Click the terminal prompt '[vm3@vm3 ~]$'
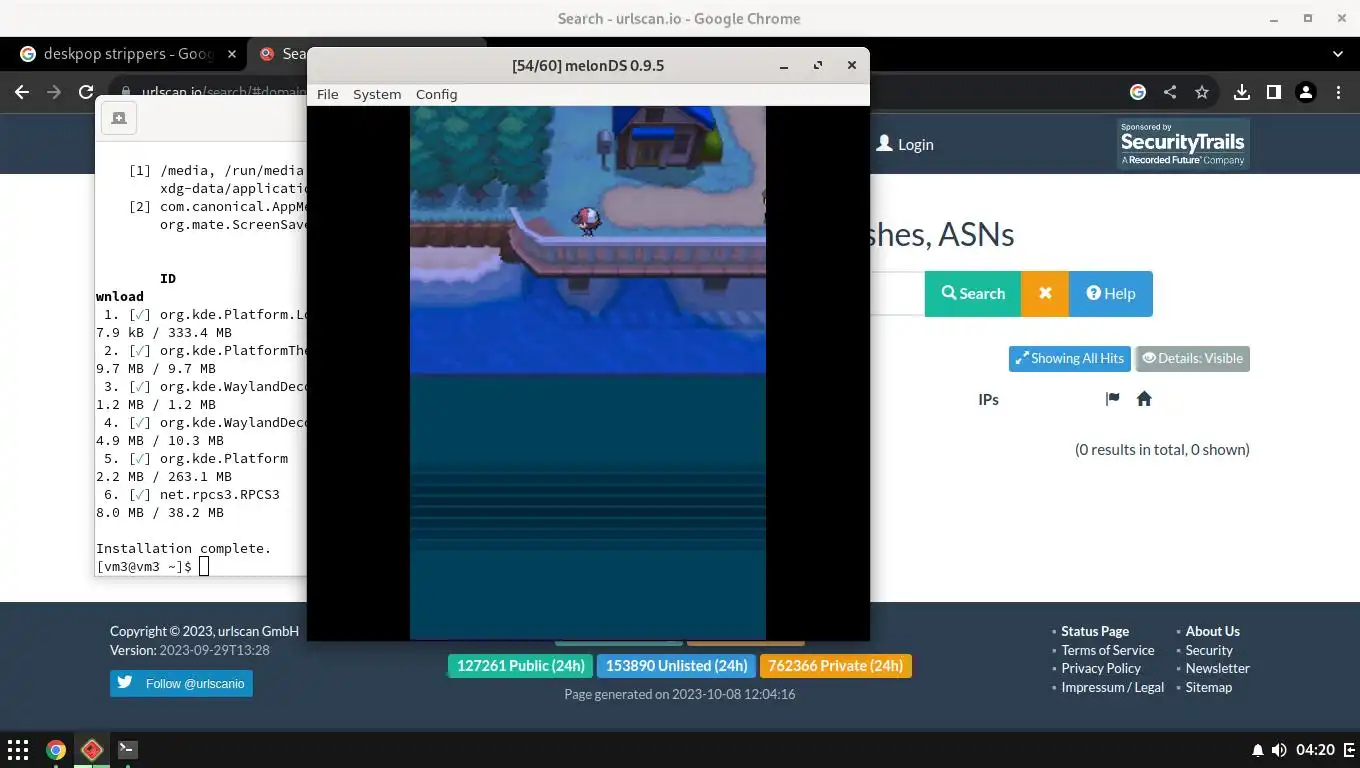The image size is (1360, 768). point(143,566)
